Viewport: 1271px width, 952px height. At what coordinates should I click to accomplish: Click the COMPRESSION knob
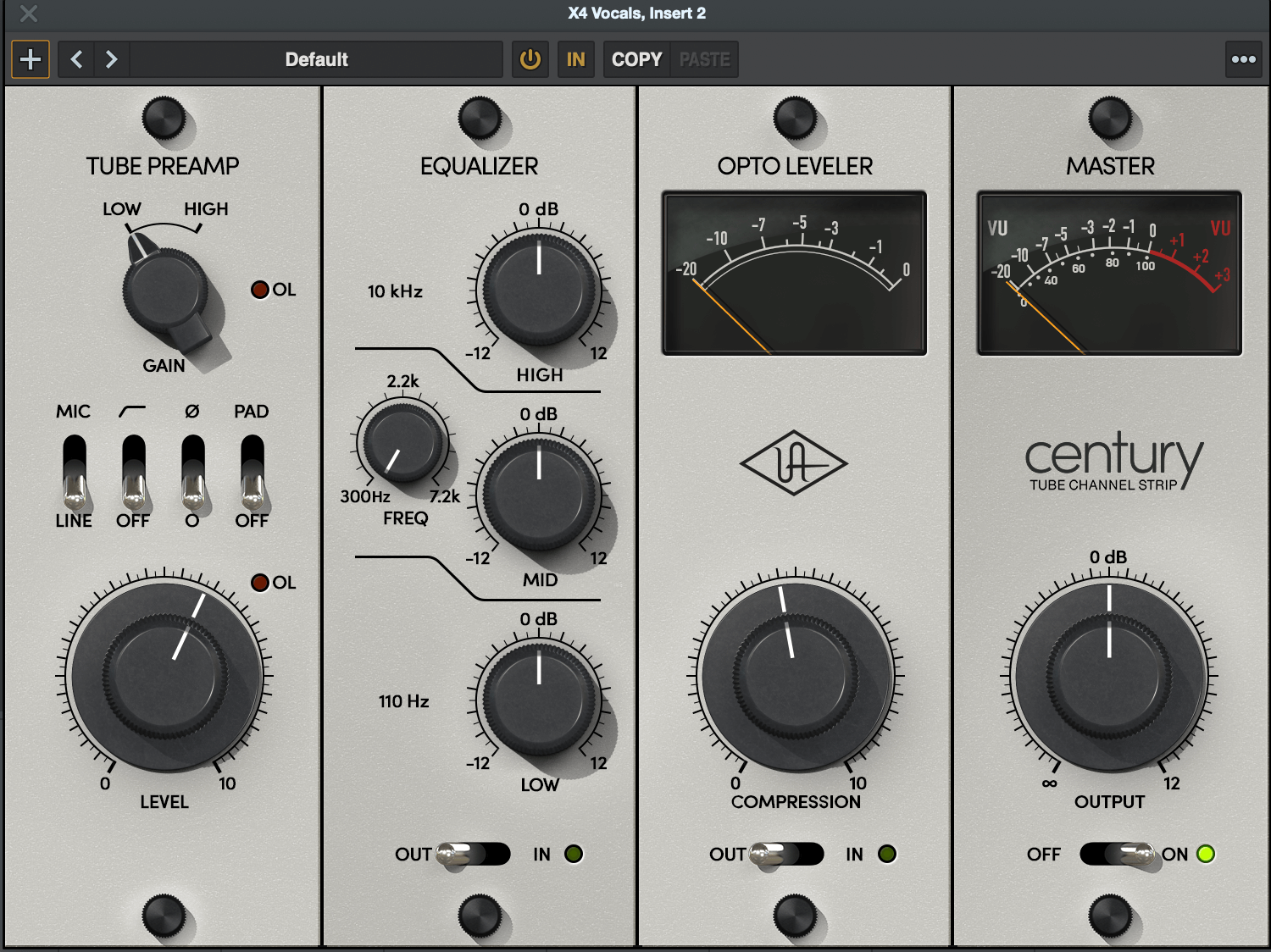coord(795,677)
